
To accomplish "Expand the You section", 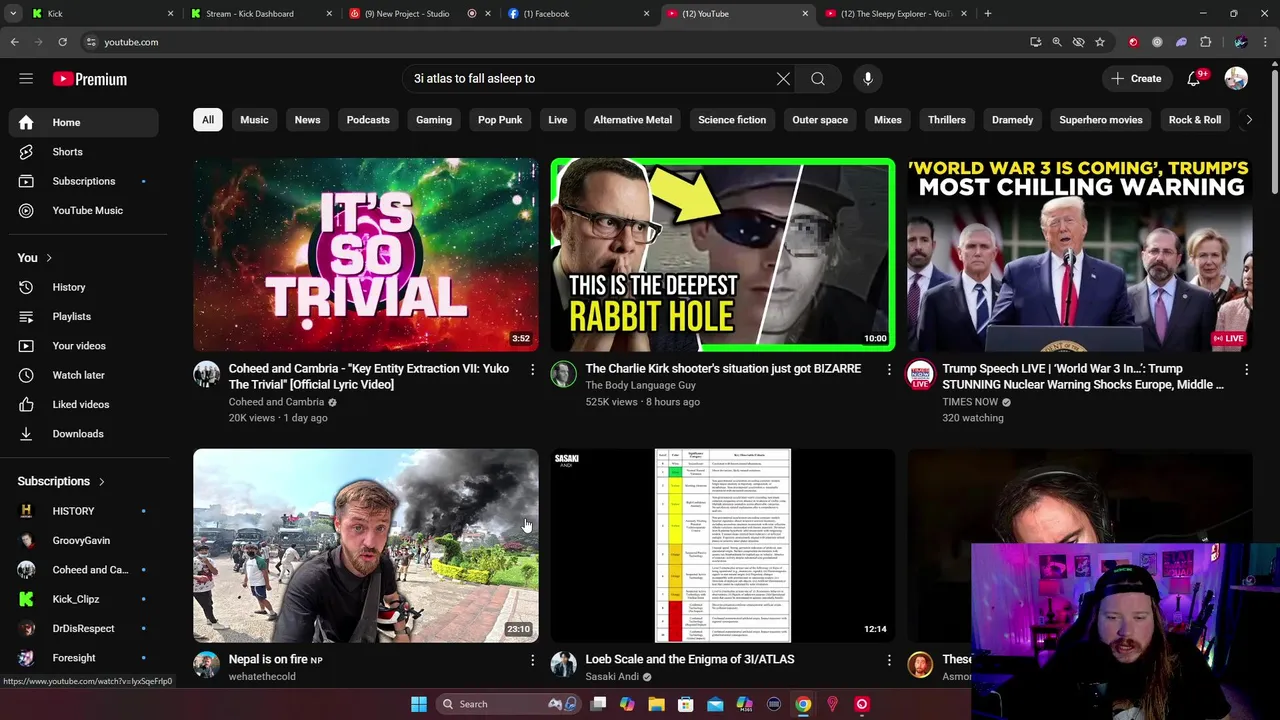I will pos(35,258).
